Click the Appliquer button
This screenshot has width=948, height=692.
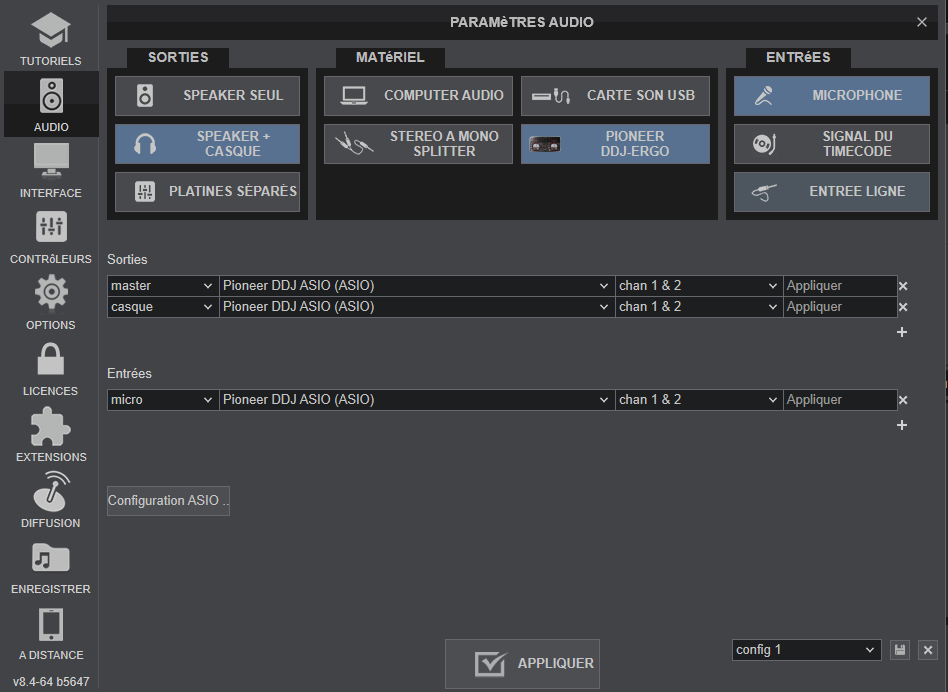pos(522,664)
